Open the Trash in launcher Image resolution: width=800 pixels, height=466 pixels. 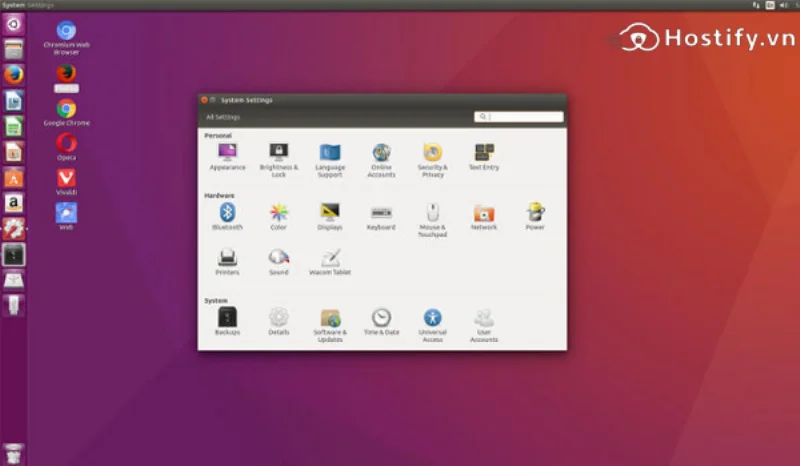pyautogui.click(x=14, y=454)
